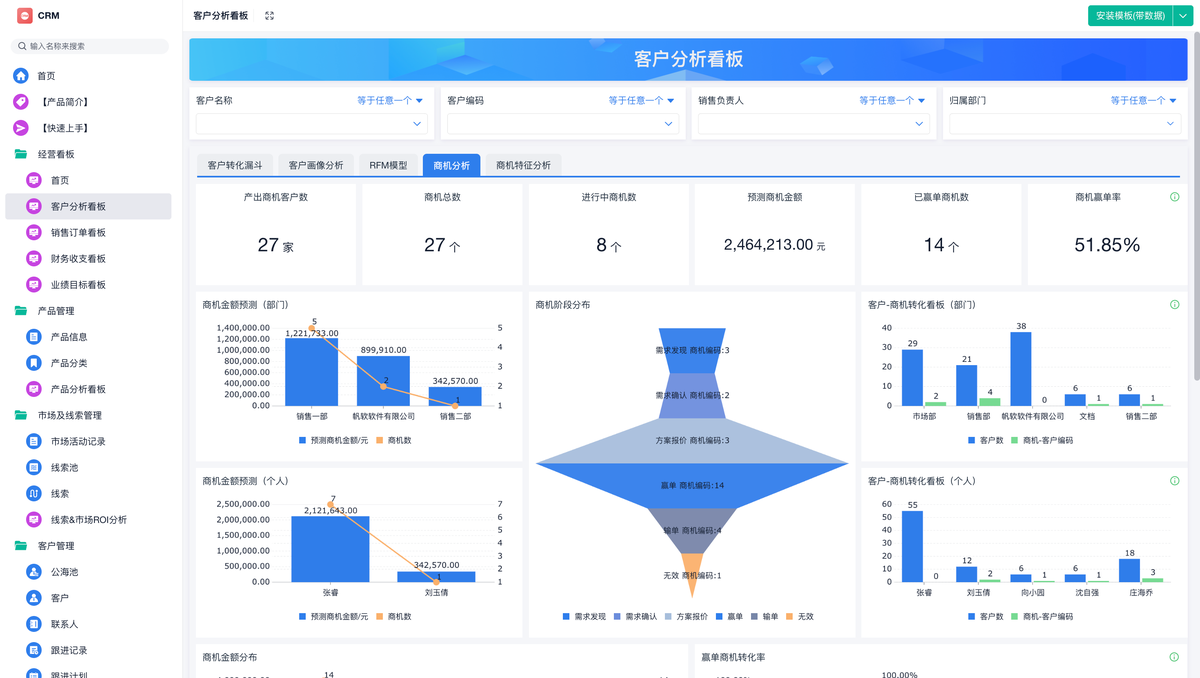Click the 经营看板 folder icon
The image size is (1200, 678).
click(21, 154)
